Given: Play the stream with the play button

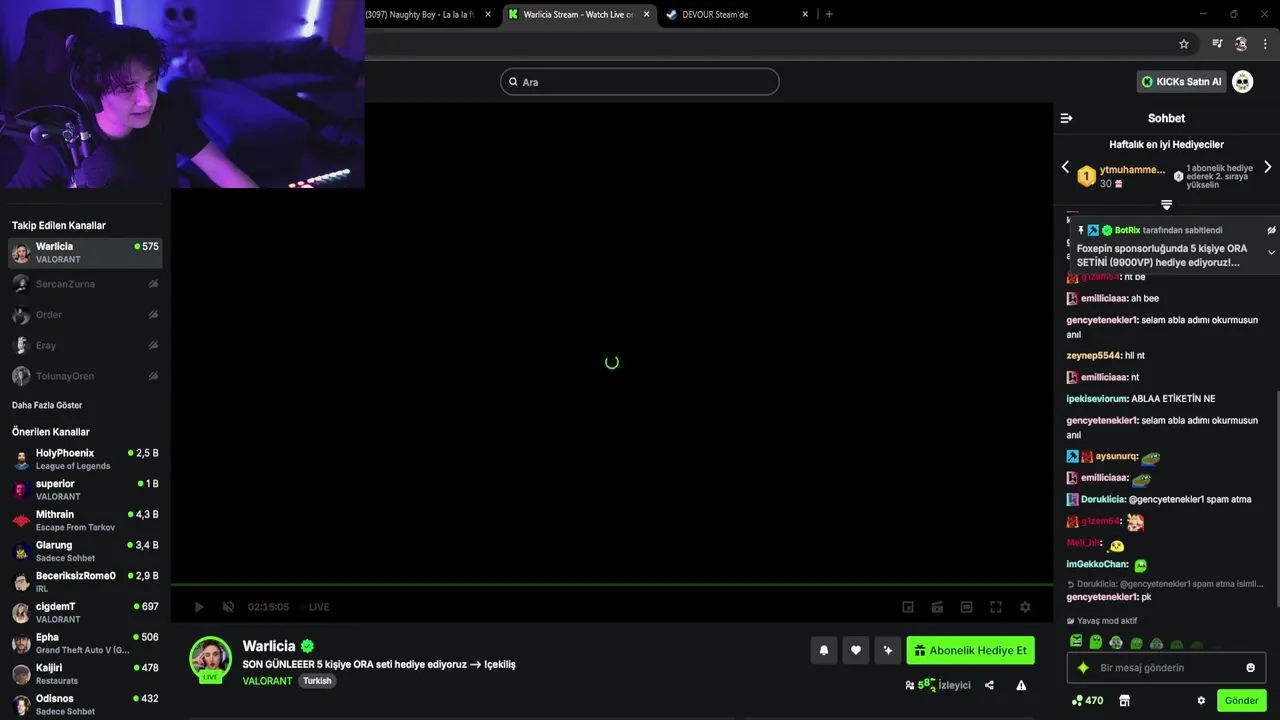Looking at the screenshot, I should 199,607.
